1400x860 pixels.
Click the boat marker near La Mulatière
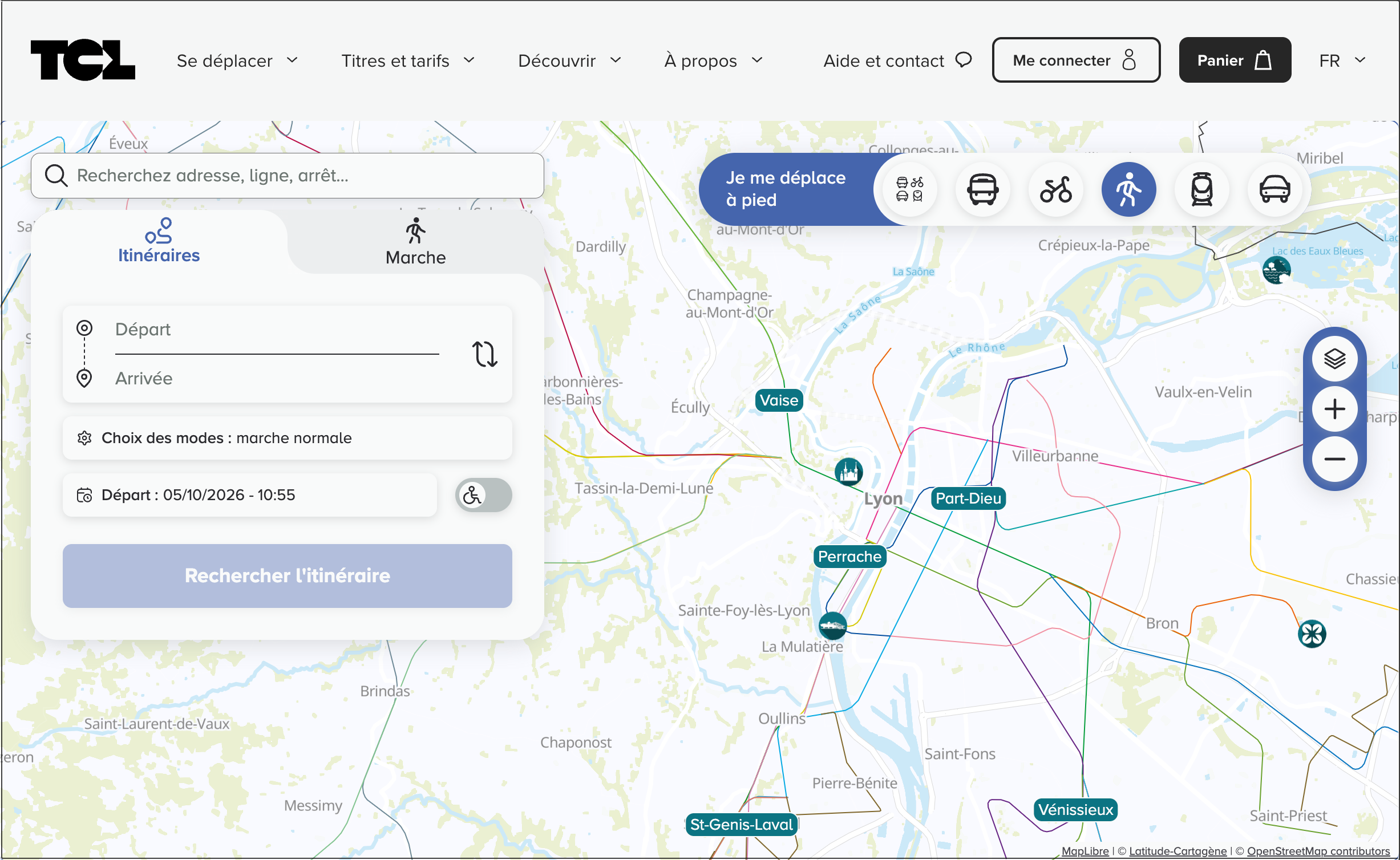click(833, 626)
